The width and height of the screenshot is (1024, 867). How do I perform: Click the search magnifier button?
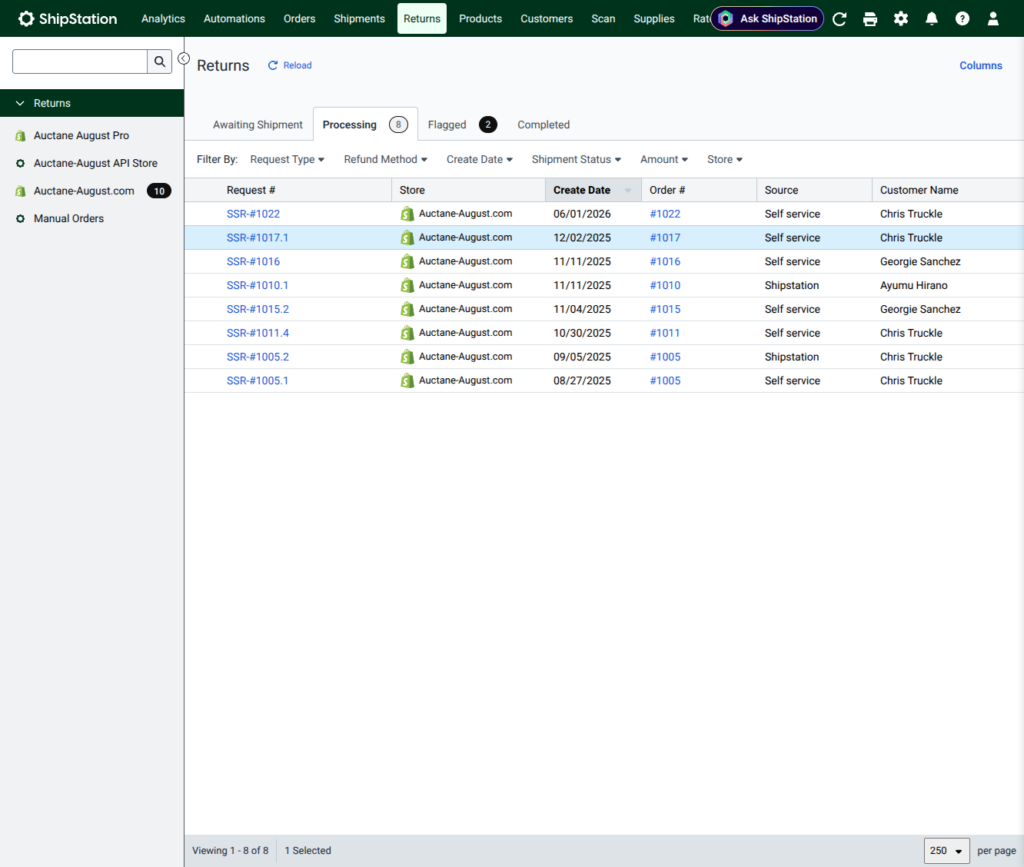pyautogui.click(x=159, y=61)
